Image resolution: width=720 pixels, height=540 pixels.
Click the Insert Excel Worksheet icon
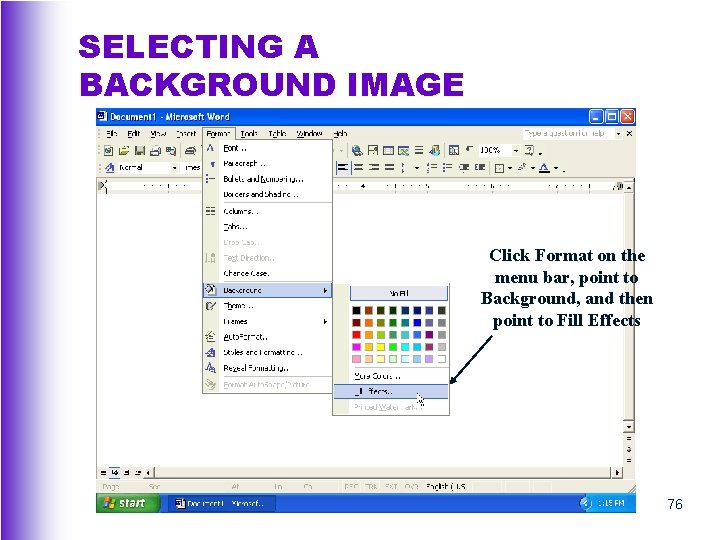click(x=403, y=150)
